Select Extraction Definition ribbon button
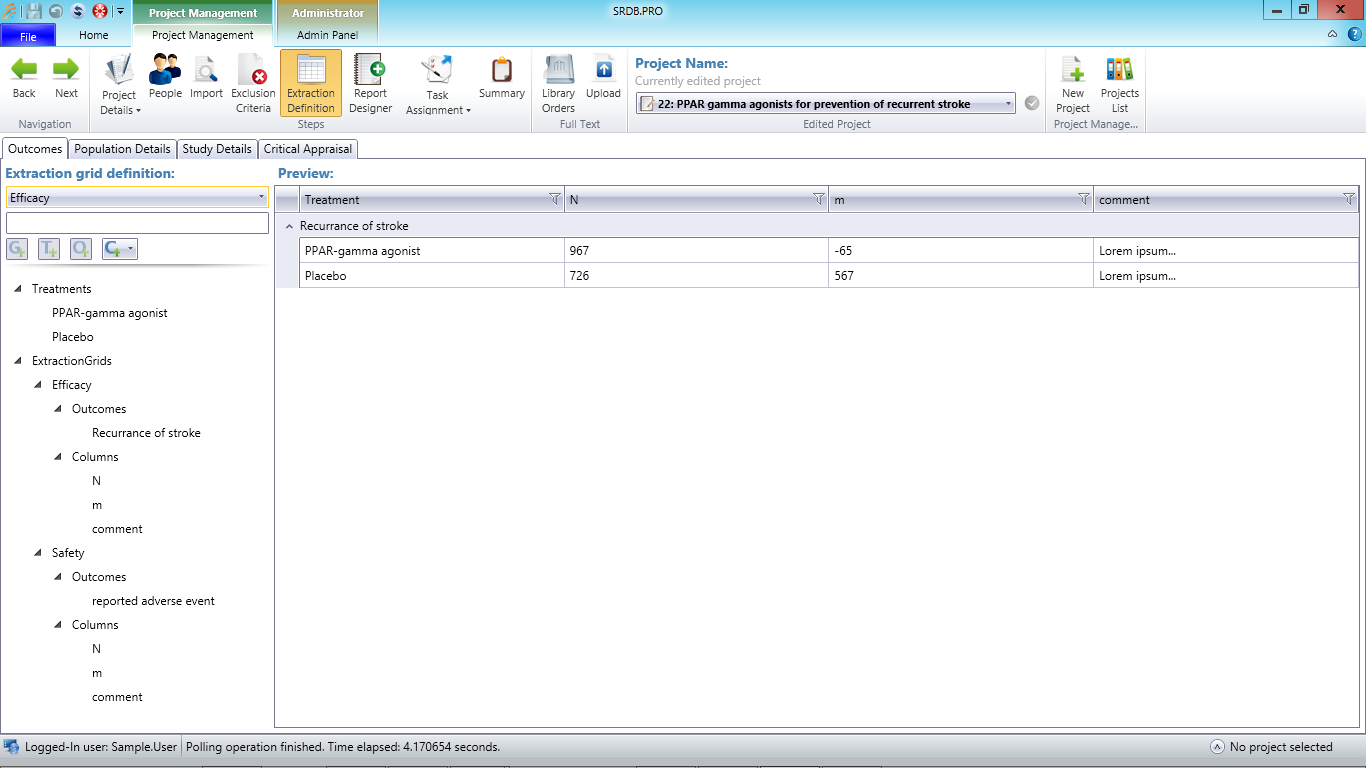Screen dimensions: 1366x768 tap(311, 83)
